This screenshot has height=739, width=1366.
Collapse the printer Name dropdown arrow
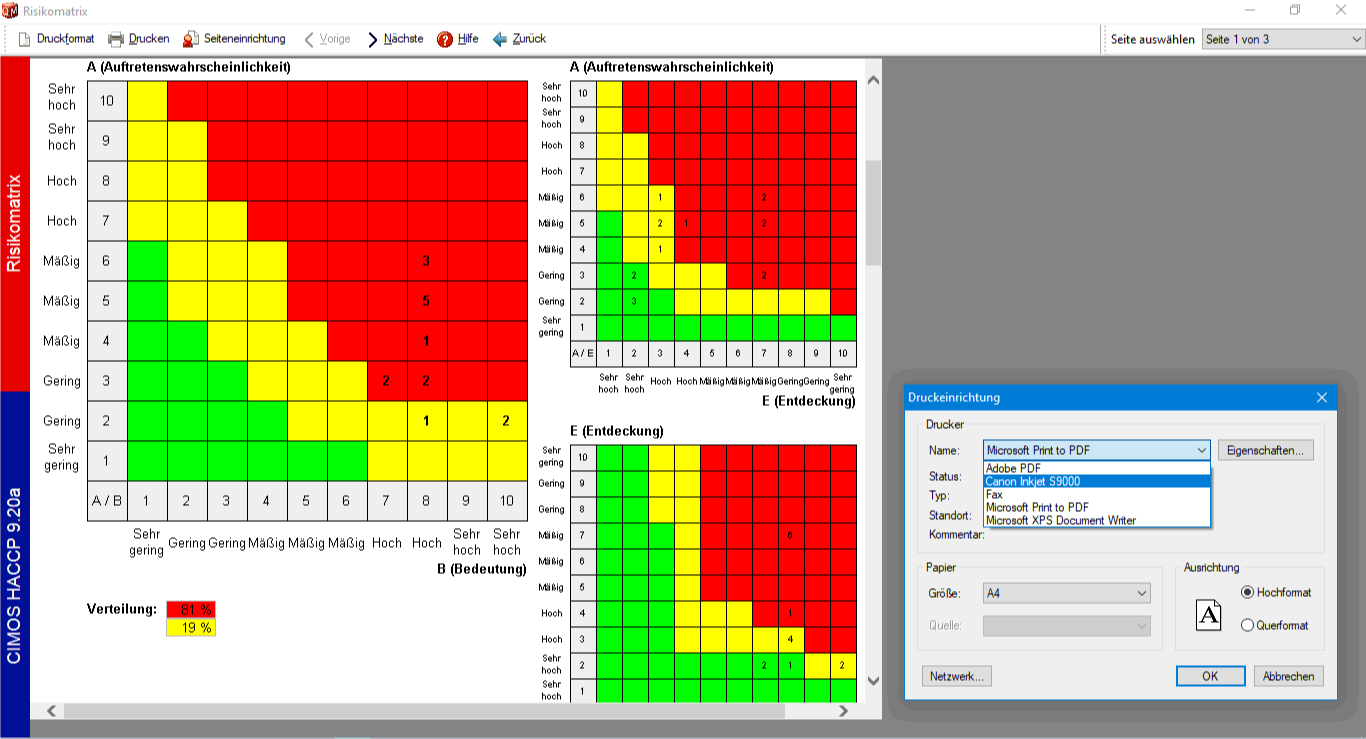[1201, 450]
